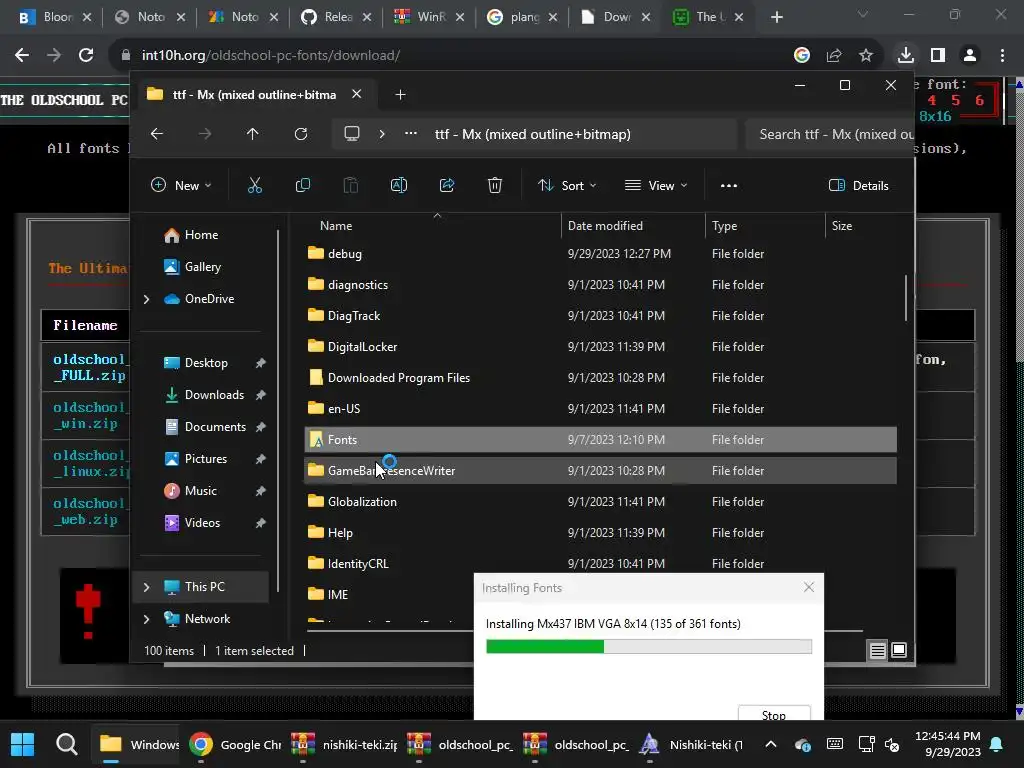Open the Sort dropdown
Image resolution: width=1024 pixels, height=768 pixels.
(x=567, y=185)
